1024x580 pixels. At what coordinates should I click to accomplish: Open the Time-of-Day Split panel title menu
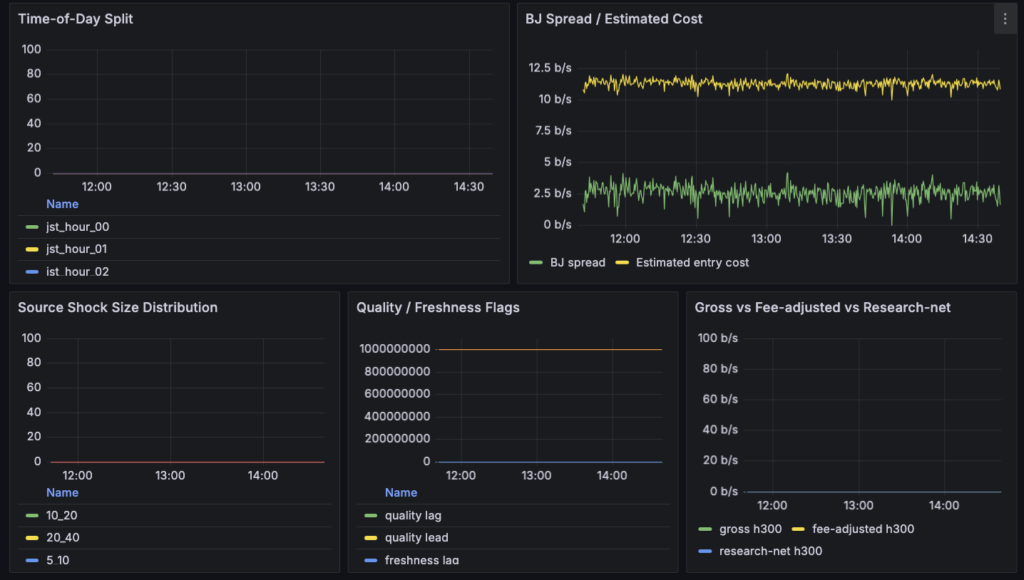click(x=76, y=19)
